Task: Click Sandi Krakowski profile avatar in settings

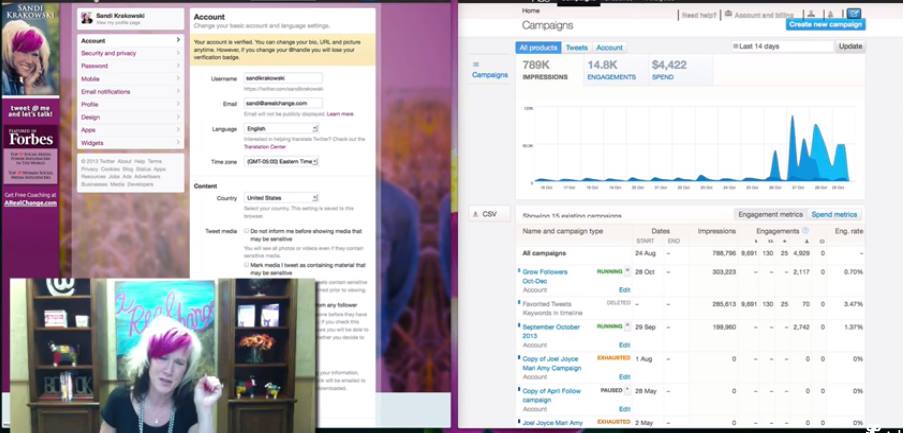Action: 86,18
